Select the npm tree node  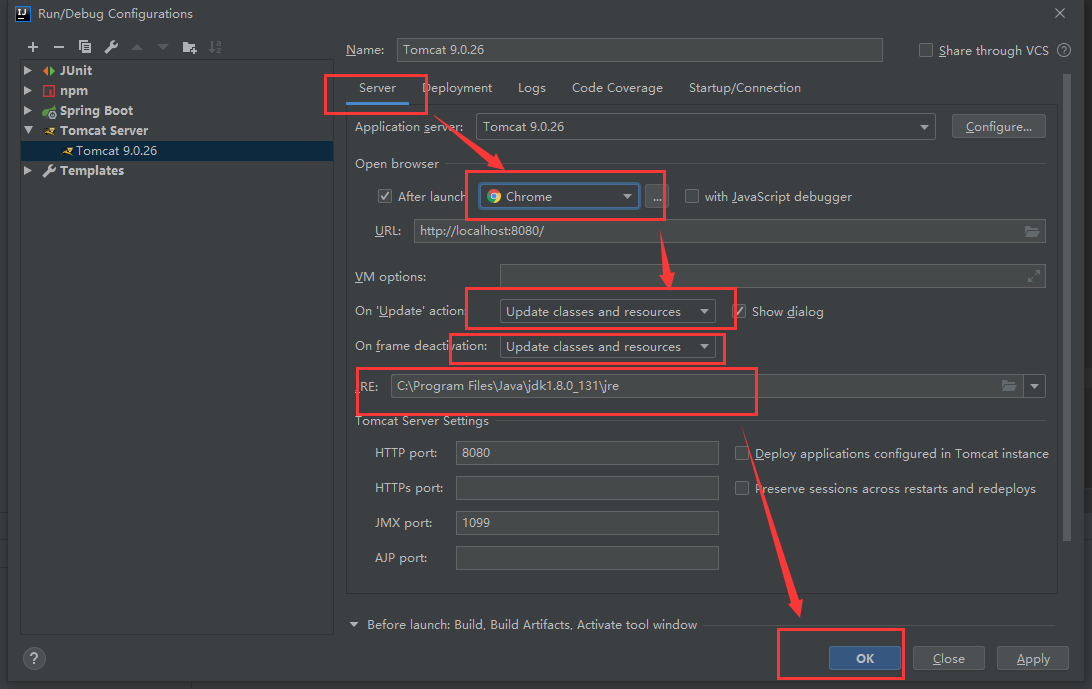point(73,91)
